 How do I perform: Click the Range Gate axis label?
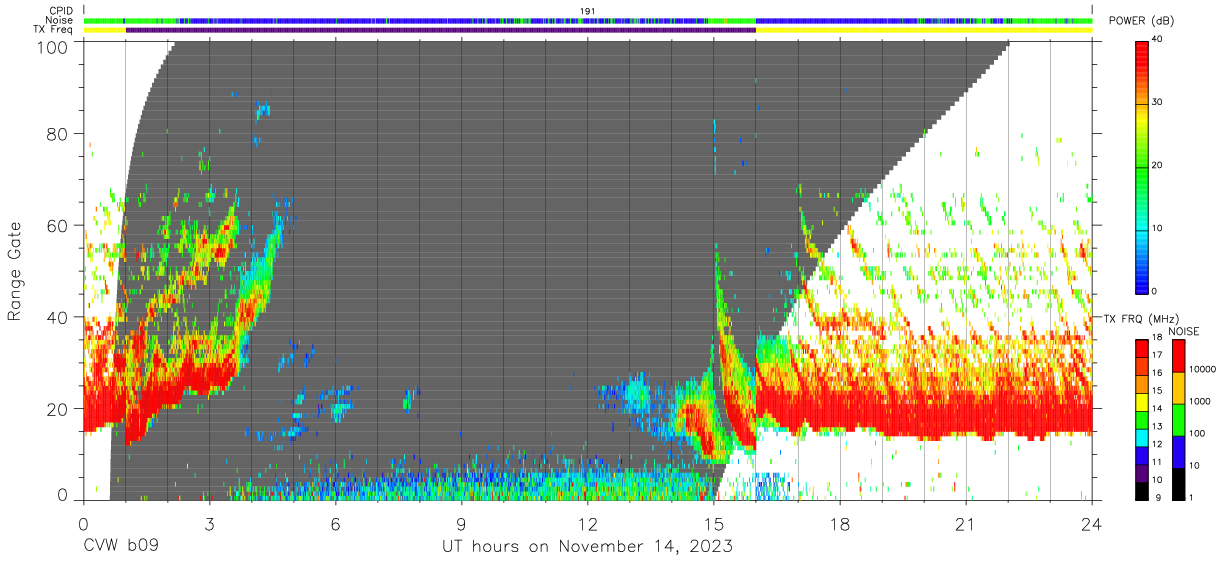[14, 271]
